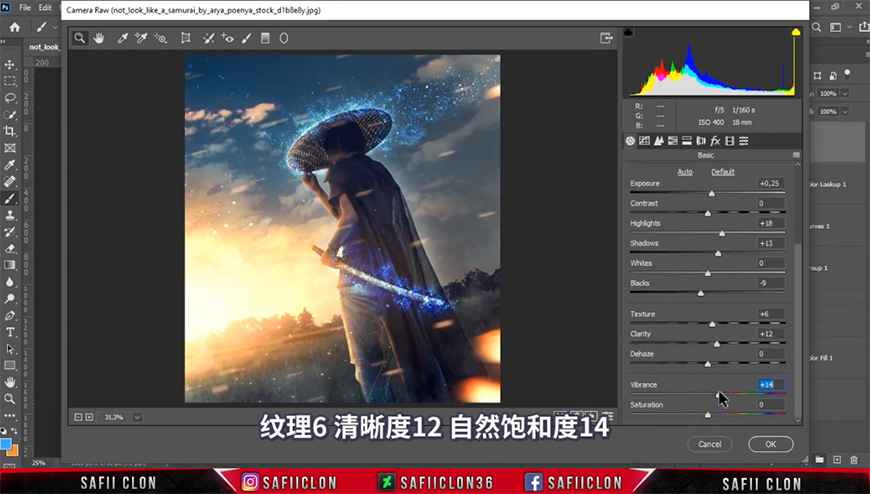Select the Spot Removal tool
The image size is (870, 494).
coord(209,38)
